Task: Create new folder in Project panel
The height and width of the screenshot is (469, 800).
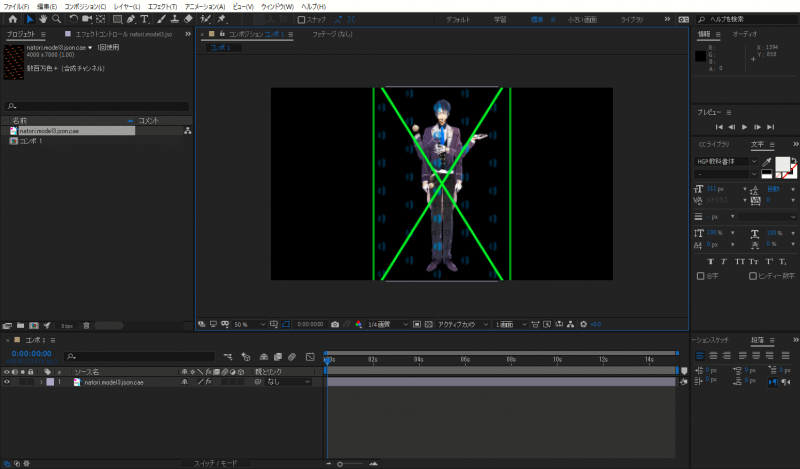Action: (x=20, y=326)
